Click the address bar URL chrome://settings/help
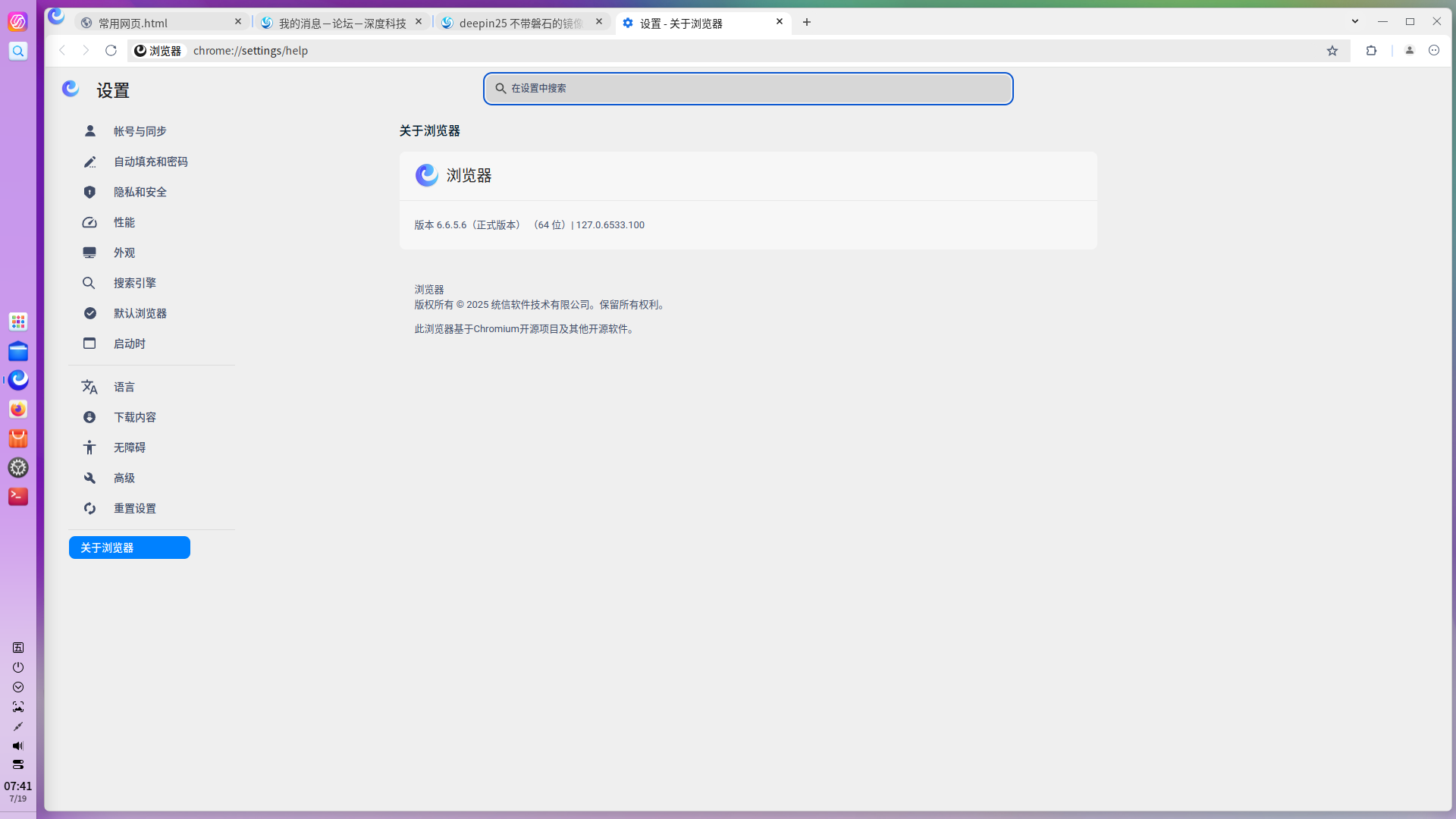 [x=250, y=51]
